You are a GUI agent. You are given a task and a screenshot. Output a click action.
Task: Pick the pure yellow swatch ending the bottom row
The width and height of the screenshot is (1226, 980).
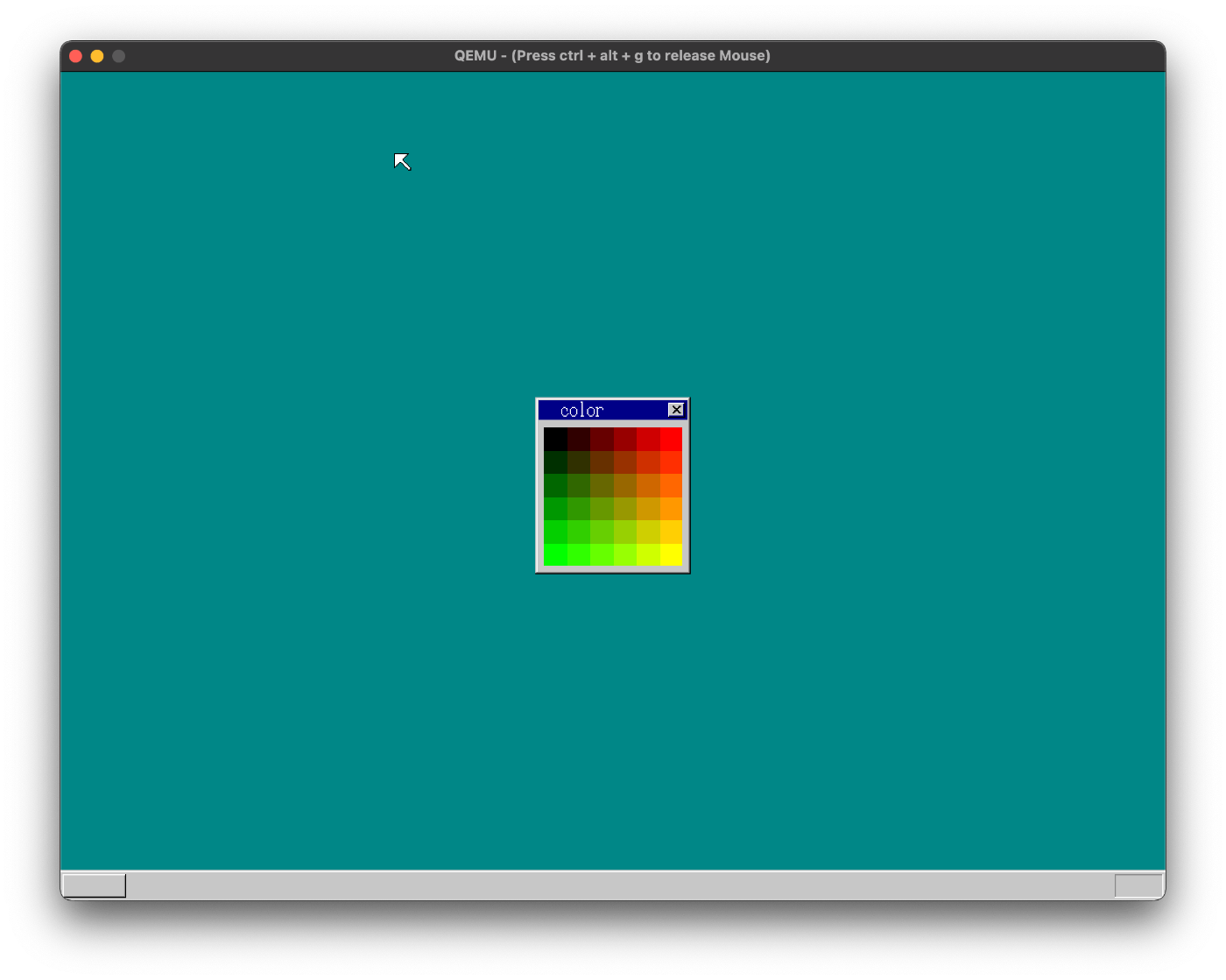pyautogui.click(x=671, y=554)
